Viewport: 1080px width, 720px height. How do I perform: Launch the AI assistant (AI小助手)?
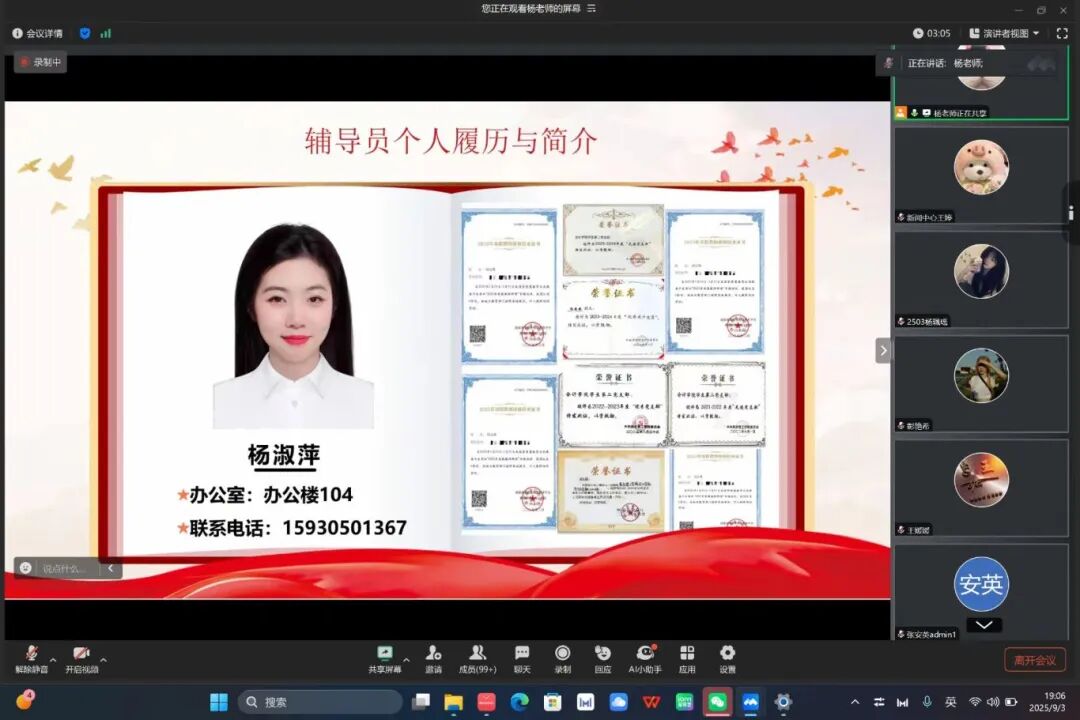(x=645, y=659)
